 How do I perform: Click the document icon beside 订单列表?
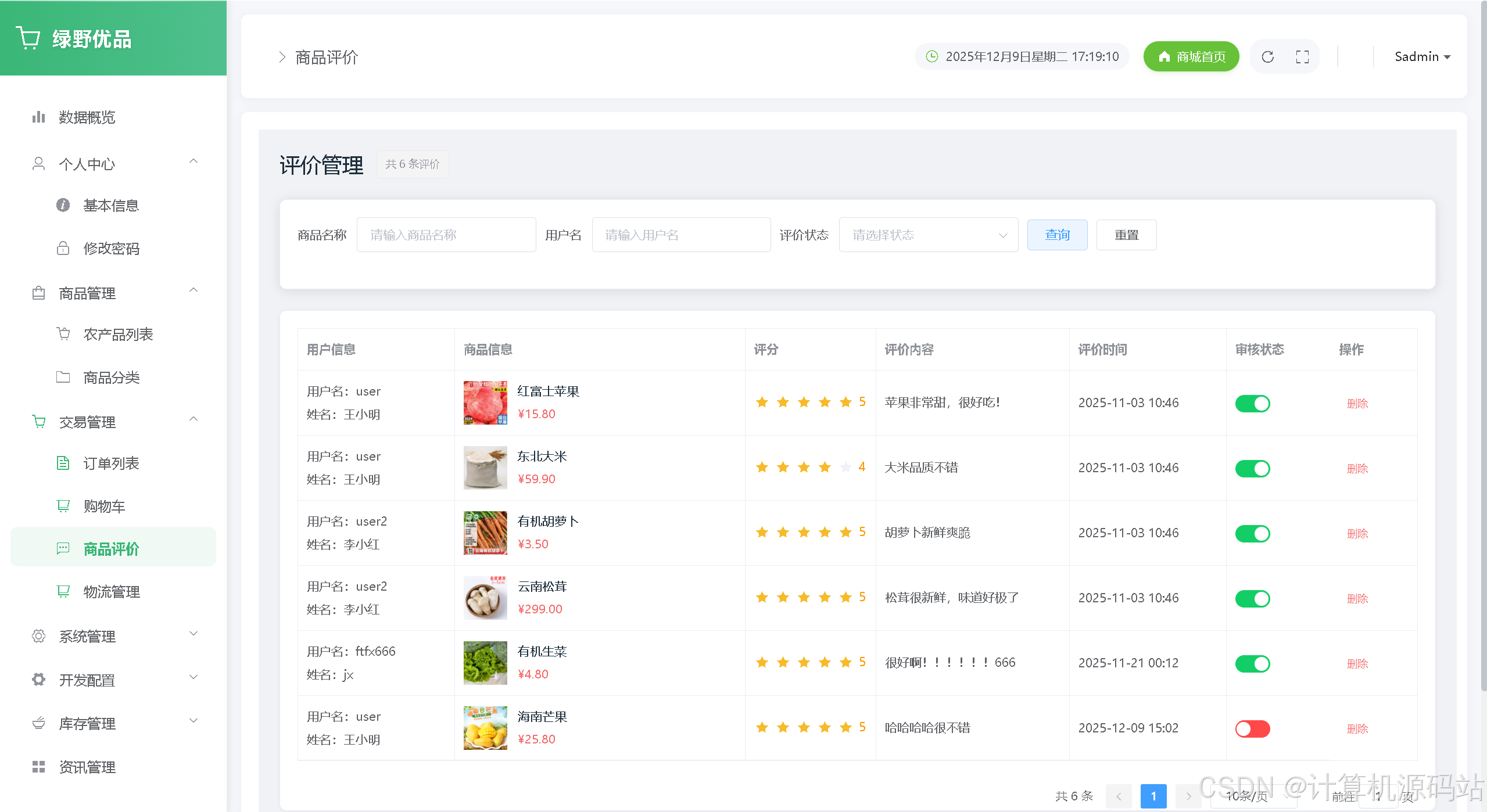point(63,464)
